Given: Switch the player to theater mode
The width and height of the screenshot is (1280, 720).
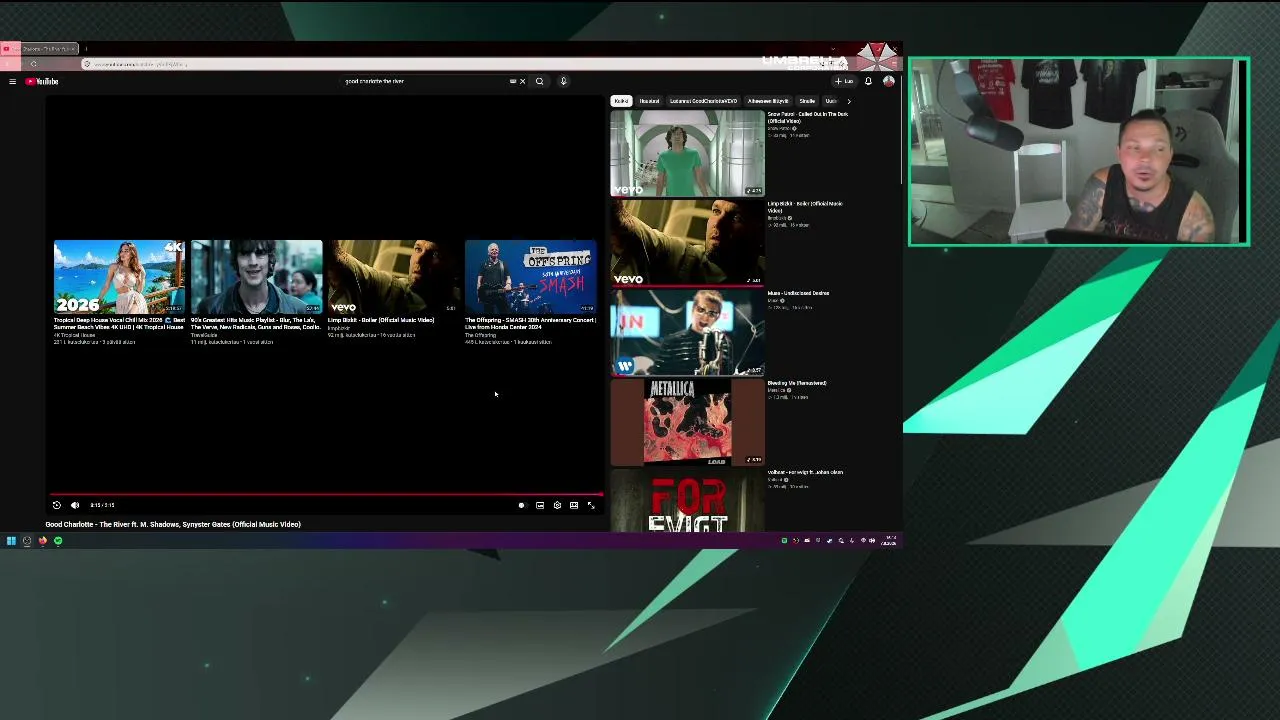Looking at the screenshot, I should coord(574,505).
